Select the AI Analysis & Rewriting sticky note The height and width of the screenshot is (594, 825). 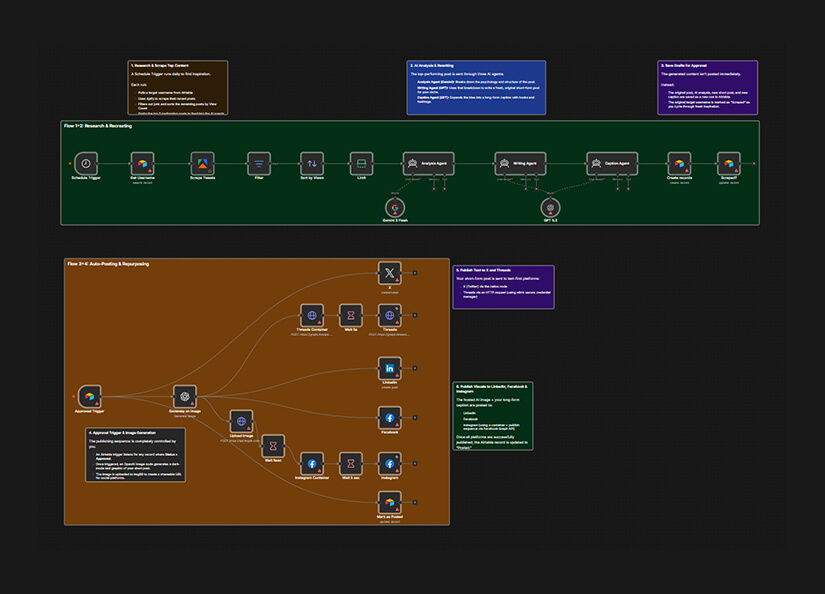pos(476,87)
